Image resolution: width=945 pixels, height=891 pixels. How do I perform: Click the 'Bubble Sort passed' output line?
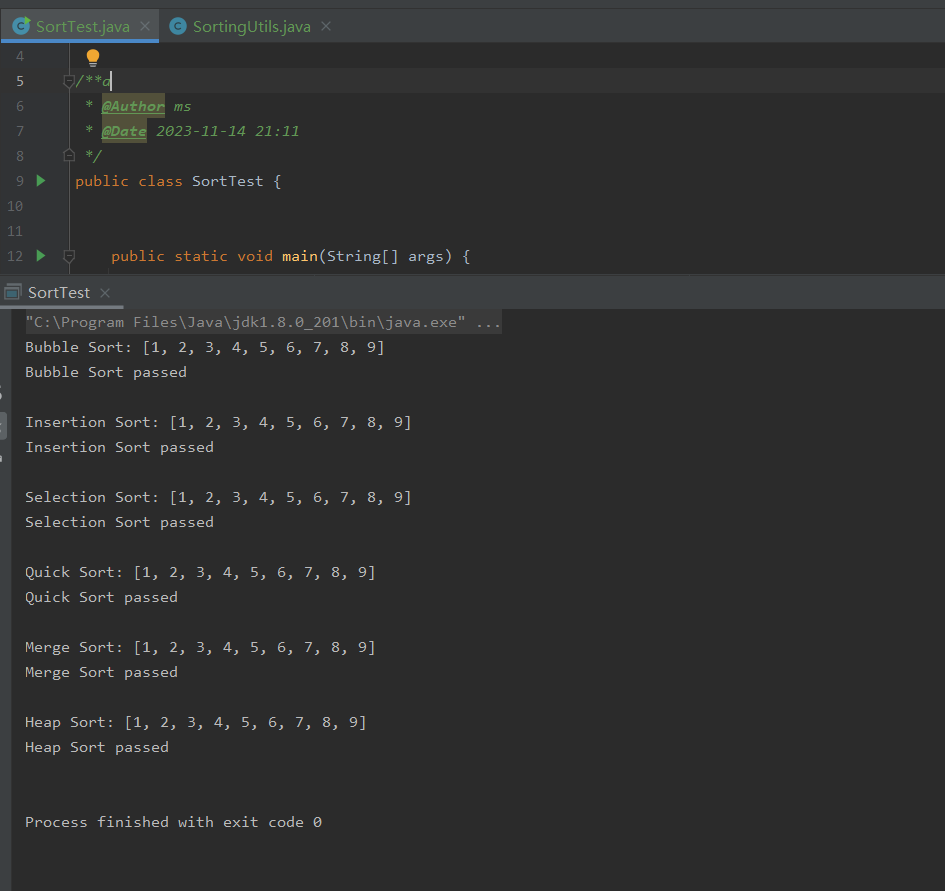coord(105,373)
